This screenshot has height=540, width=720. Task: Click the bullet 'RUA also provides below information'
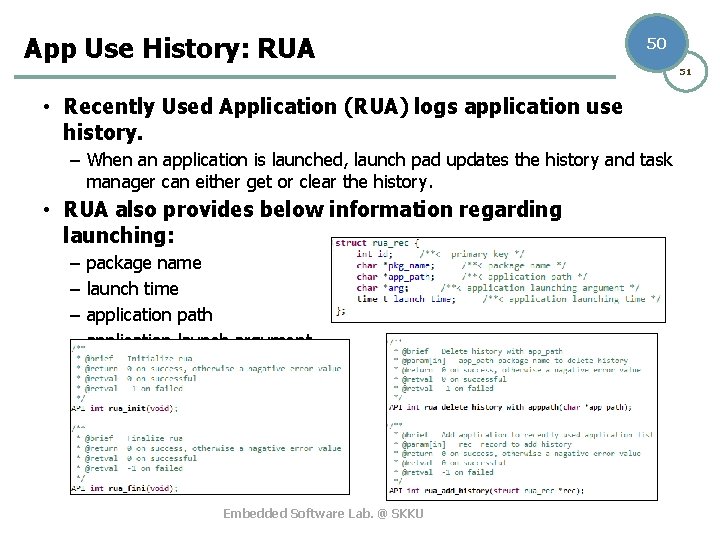tap(312, 222)
